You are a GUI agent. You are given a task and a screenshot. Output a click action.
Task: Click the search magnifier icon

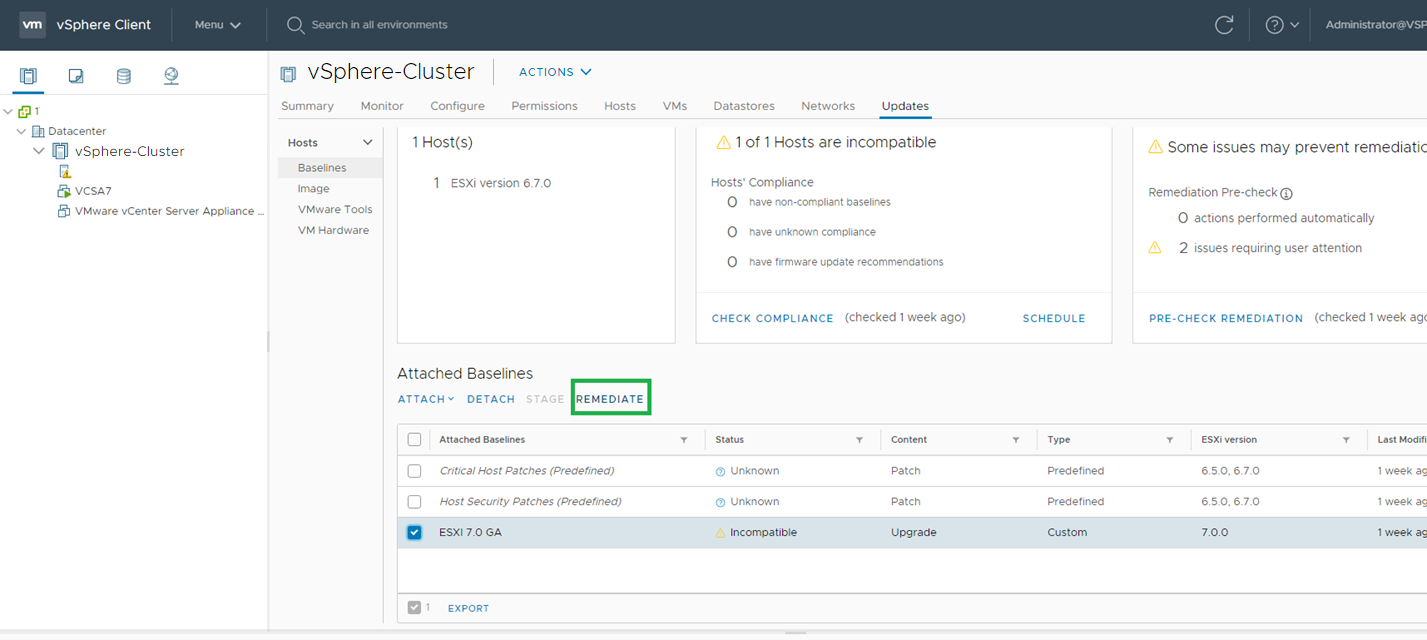295,25
